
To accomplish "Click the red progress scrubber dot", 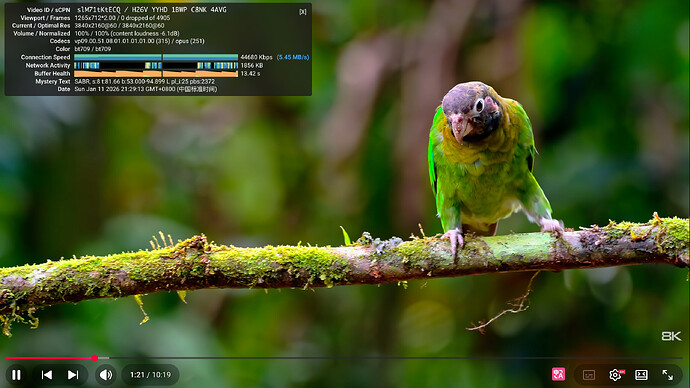I will [x=95, y=358].
